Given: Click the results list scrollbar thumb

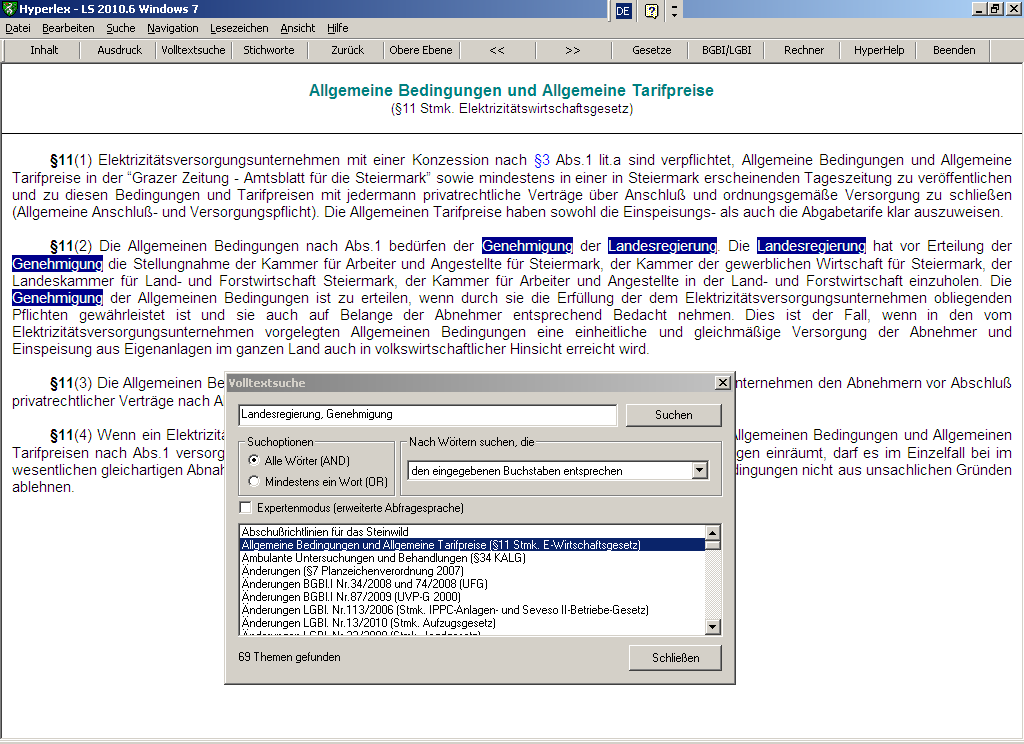Looking at the screenshot, I should click(x=712, y=545).
